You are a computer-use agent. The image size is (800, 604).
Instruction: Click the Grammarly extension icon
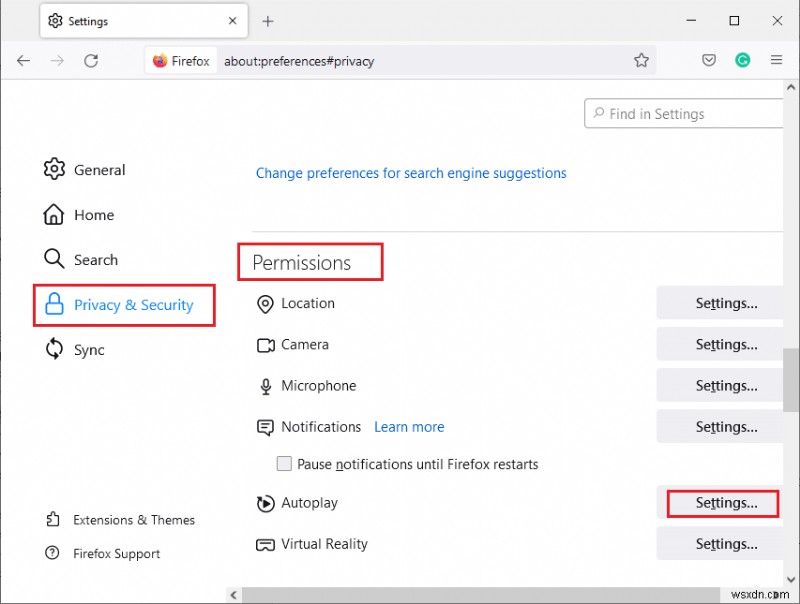(x=743, y=60)
